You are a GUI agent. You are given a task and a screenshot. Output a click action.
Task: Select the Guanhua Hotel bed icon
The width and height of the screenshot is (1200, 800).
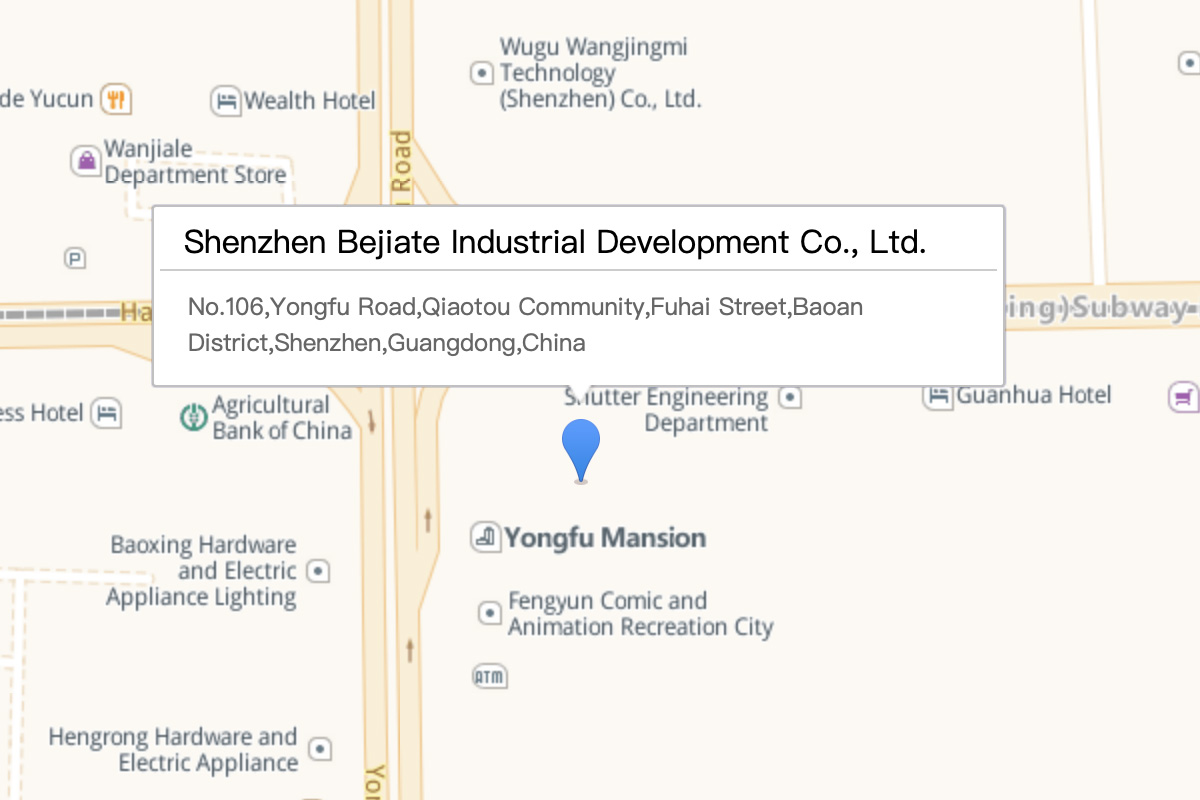pyautogui.click(x=938, y=396)
